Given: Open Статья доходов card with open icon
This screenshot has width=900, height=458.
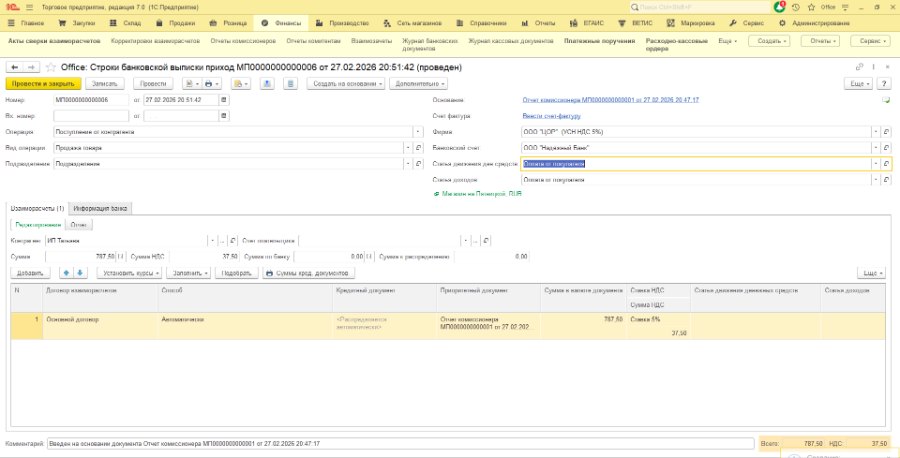Looking at the screenshot, I should [887, 180].
